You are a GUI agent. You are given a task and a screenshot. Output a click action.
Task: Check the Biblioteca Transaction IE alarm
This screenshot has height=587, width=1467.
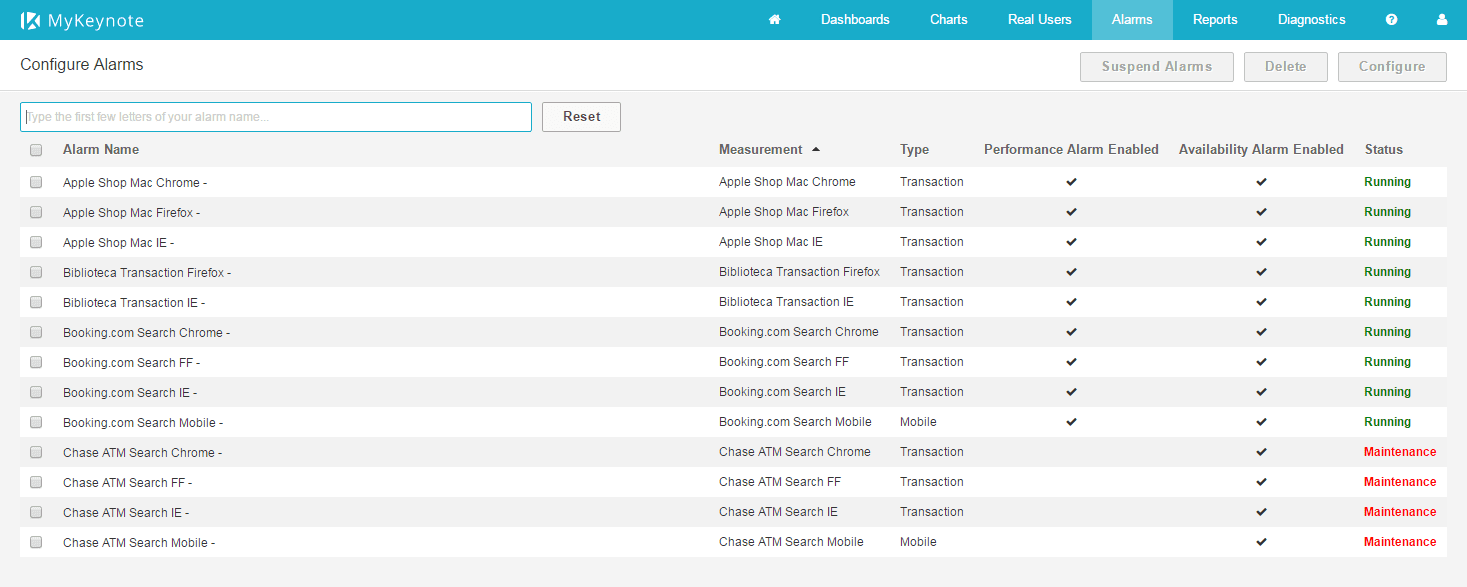(x=36, y=302)
